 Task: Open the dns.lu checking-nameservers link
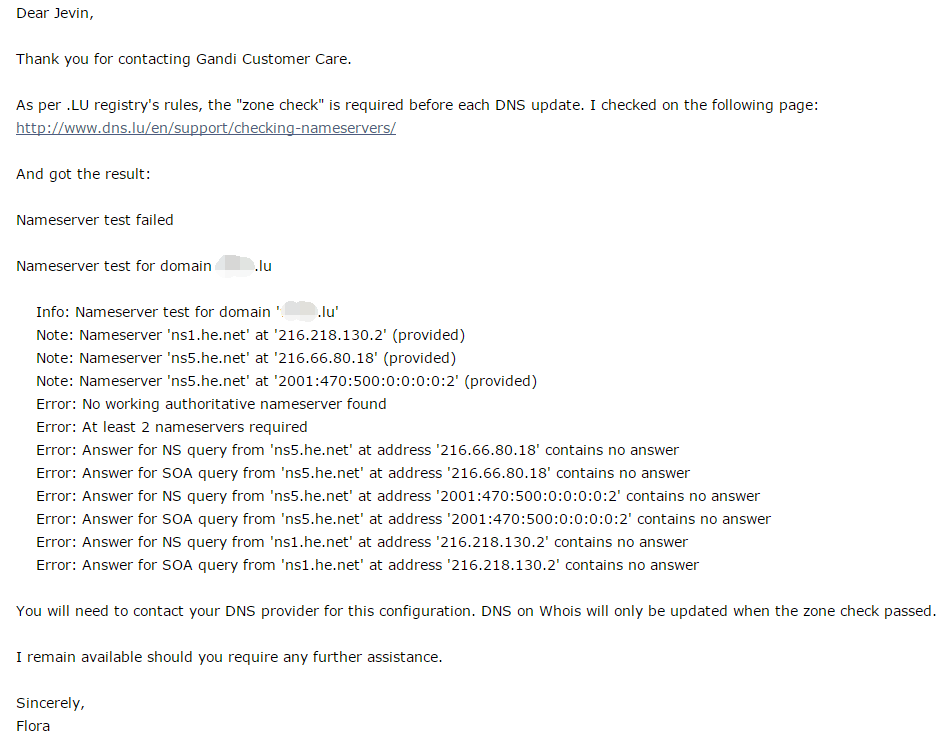click(x=206, y=128)
